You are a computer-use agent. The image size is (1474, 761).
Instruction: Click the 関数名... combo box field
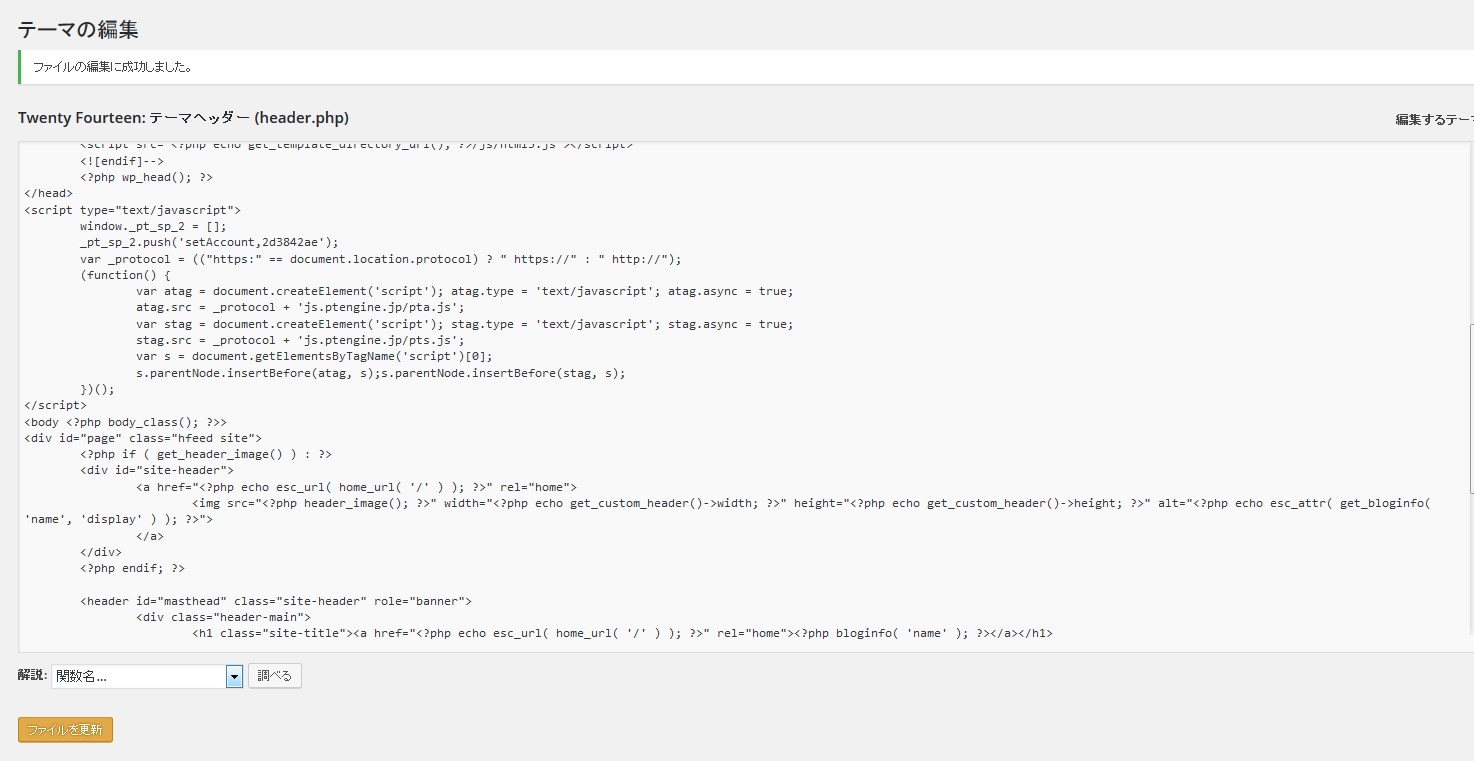point(139,677)
